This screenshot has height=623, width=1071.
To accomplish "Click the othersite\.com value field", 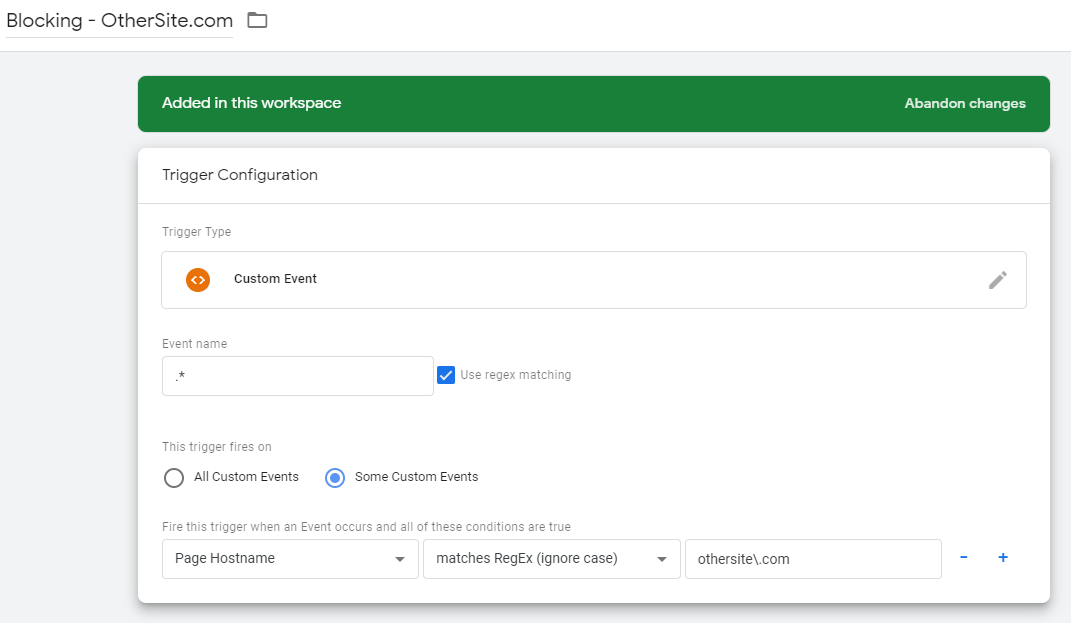I will coord(813,559).
